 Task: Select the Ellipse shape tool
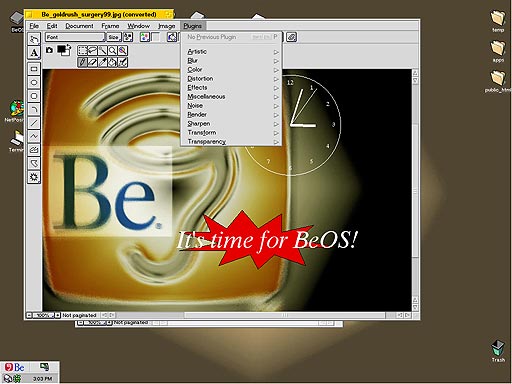[x=34, y=82]
